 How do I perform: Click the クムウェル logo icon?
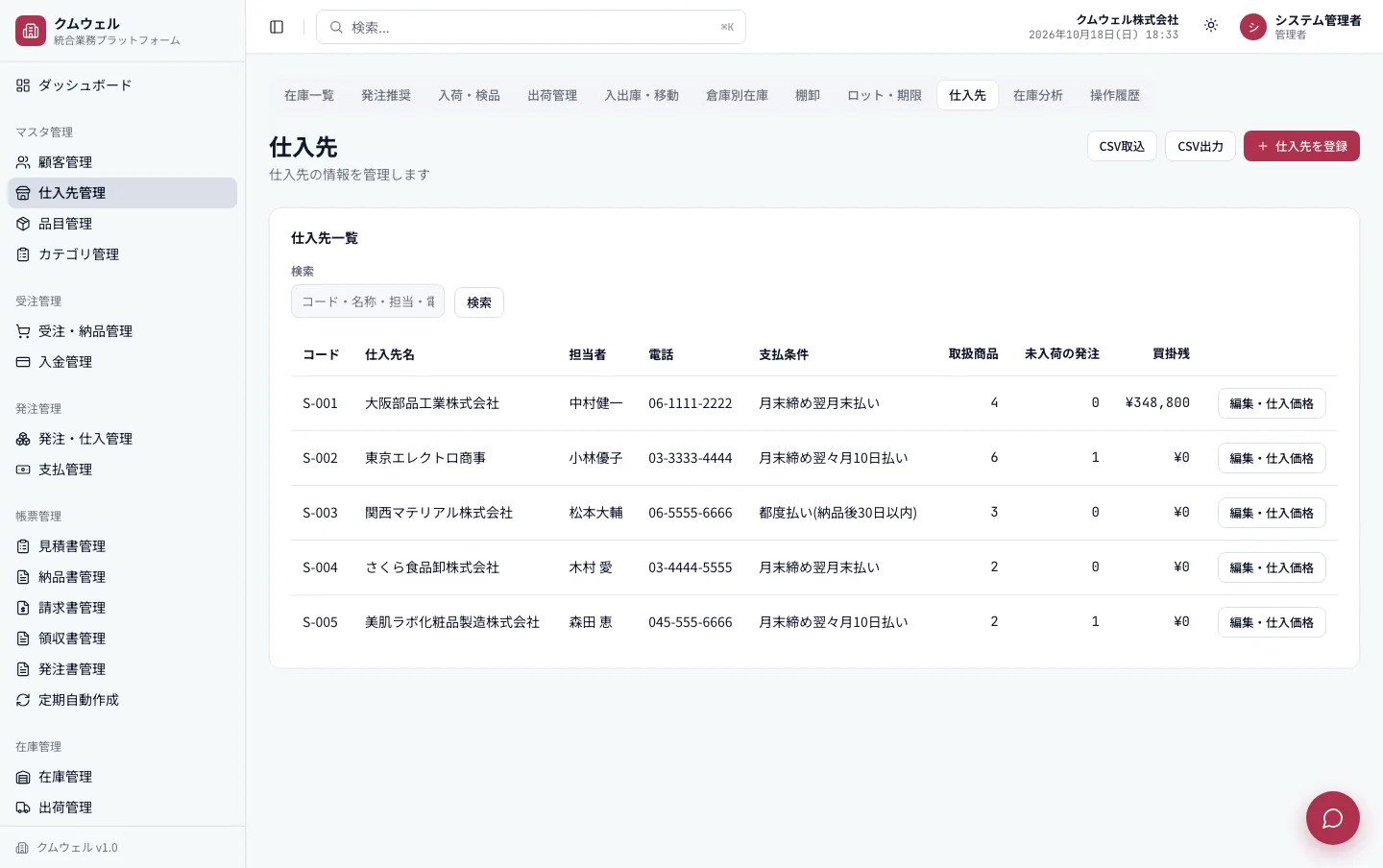[31, 31]
